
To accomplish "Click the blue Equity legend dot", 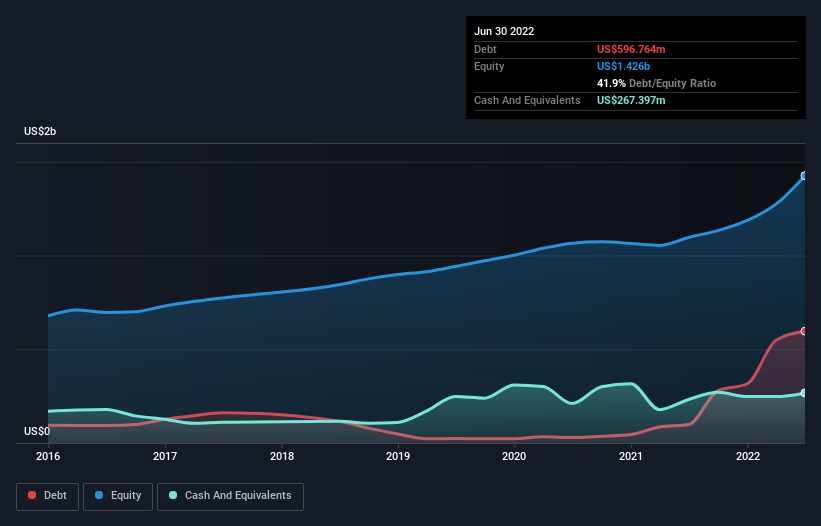I will (99, 495).
